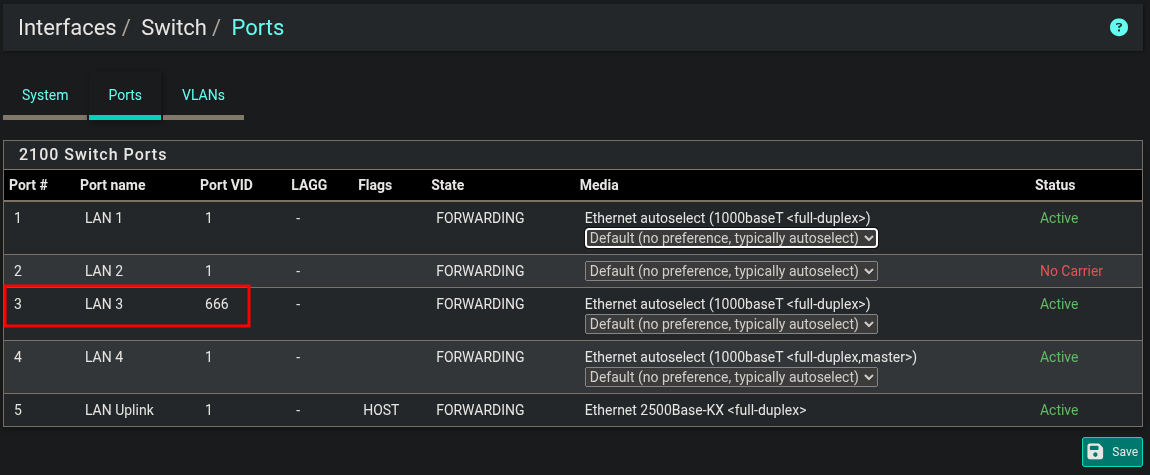This screenshot has width=1150, height=475.
Task: Click the floppy disk Save icon
Action: (1096, 452)
